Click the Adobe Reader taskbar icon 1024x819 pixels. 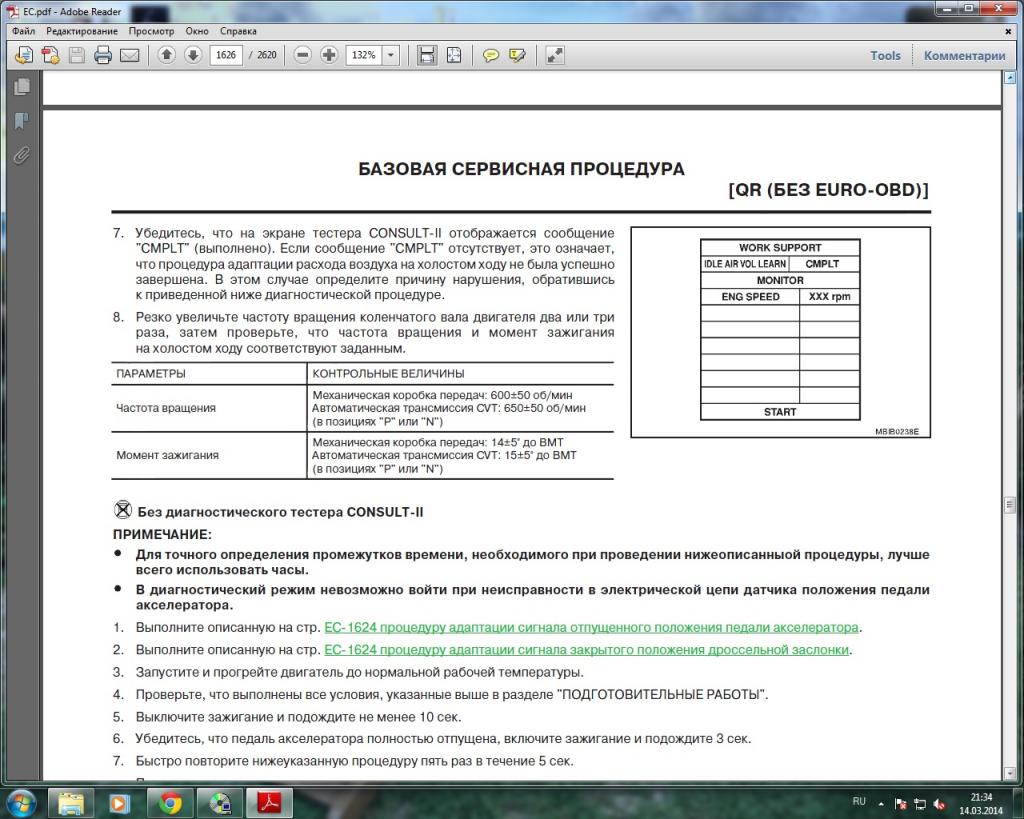point(270,803)
